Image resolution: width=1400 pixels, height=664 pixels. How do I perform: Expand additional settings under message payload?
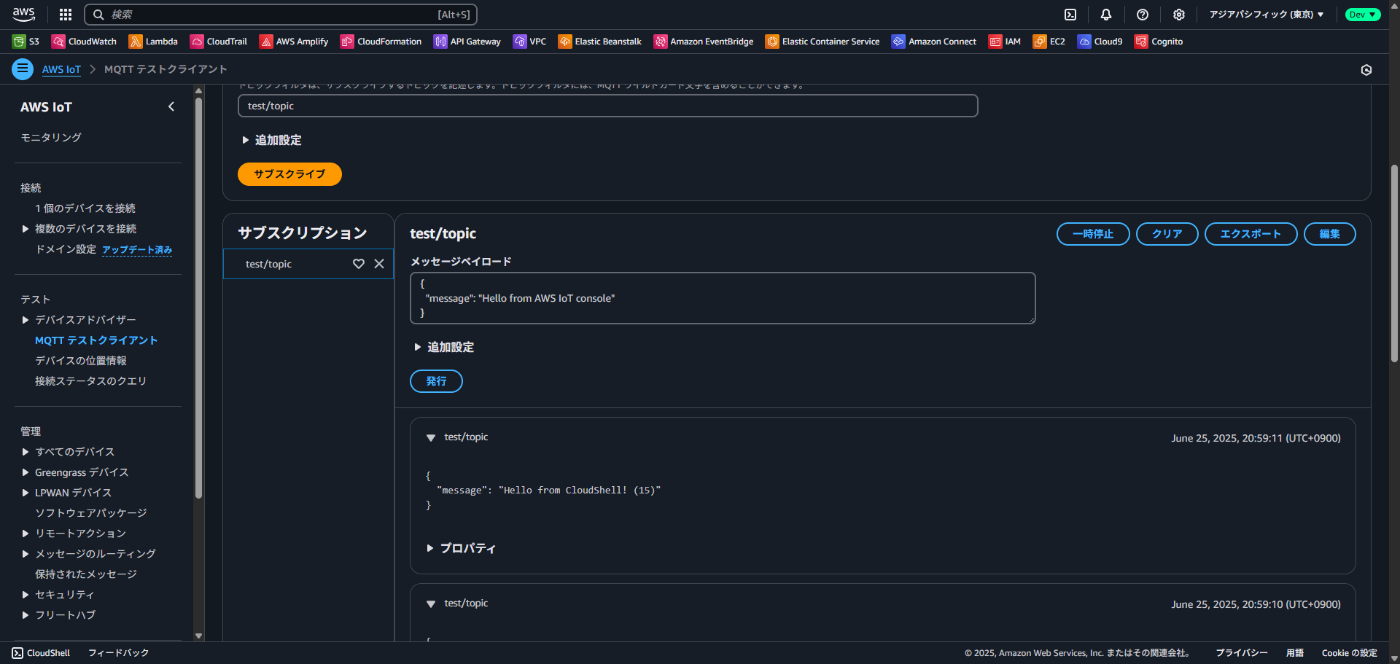(444, 347)
